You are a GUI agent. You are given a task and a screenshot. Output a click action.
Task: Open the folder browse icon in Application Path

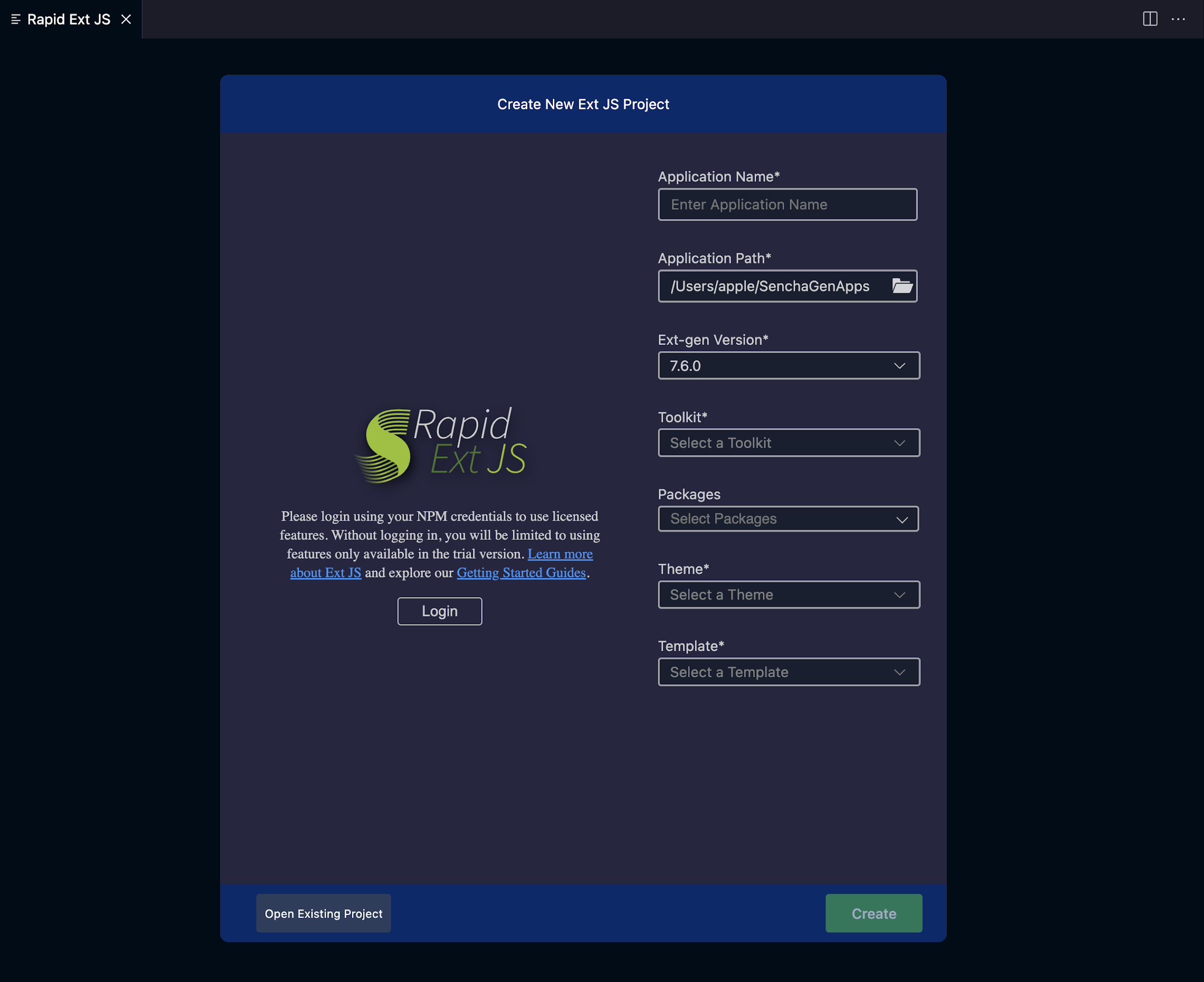(902, 286)
